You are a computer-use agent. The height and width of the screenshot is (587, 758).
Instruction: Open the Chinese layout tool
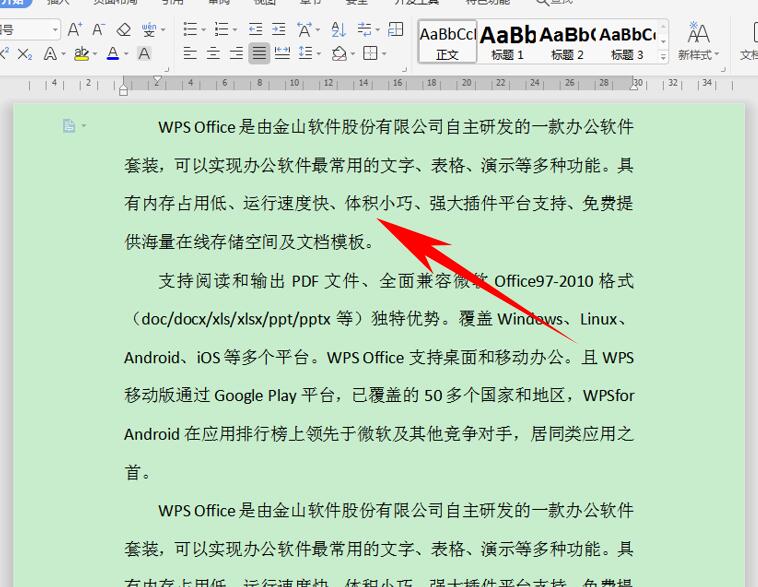click(305, 29)
